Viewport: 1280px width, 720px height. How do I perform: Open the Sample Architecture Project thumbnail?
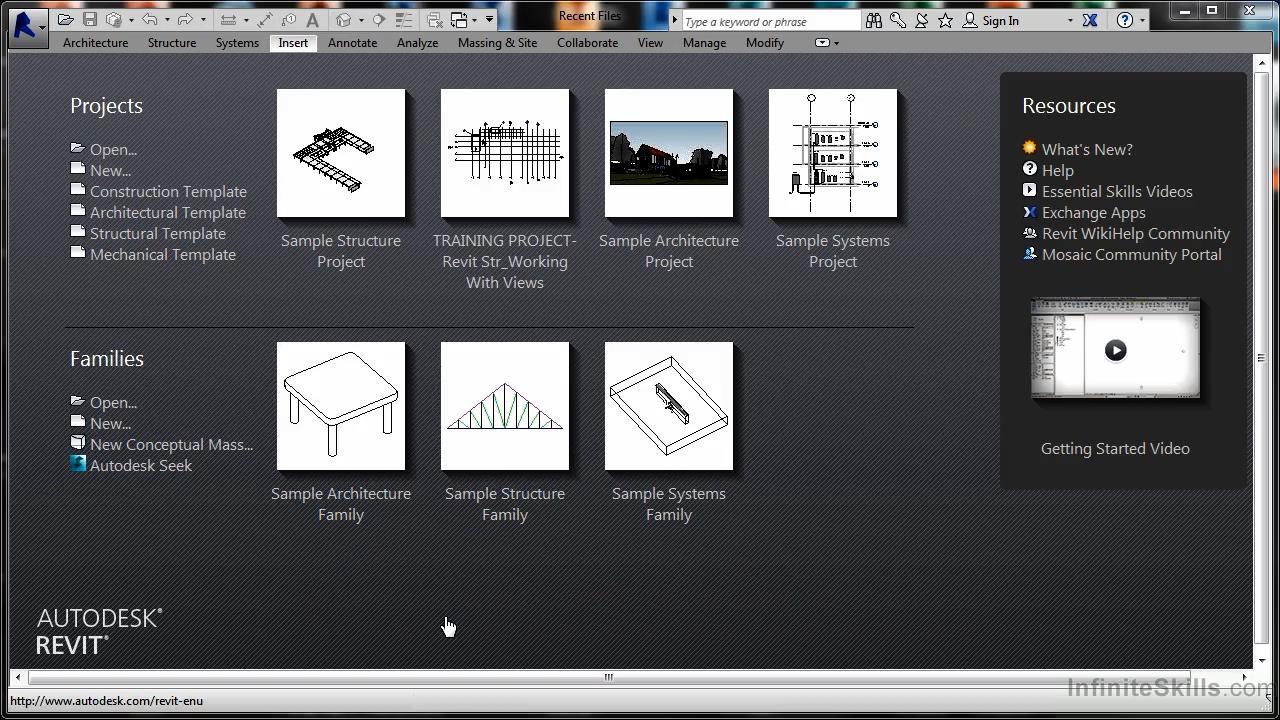pos(668,152)
